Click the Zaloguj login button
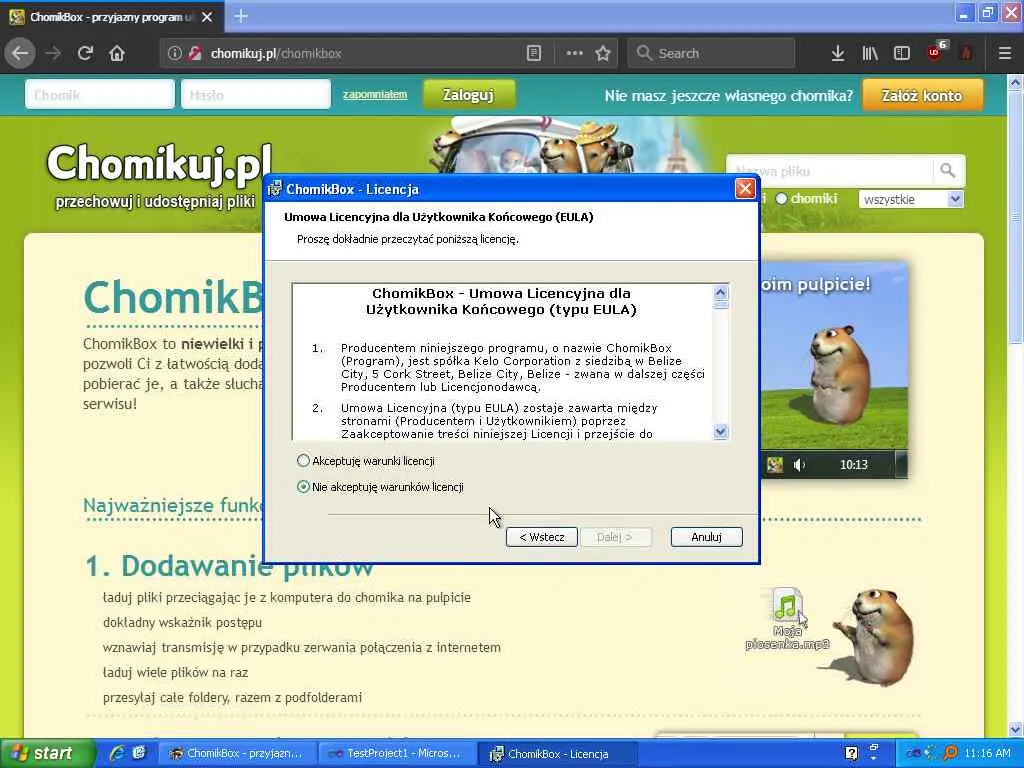The image size is (1024, 768). (x=468, y=95)
